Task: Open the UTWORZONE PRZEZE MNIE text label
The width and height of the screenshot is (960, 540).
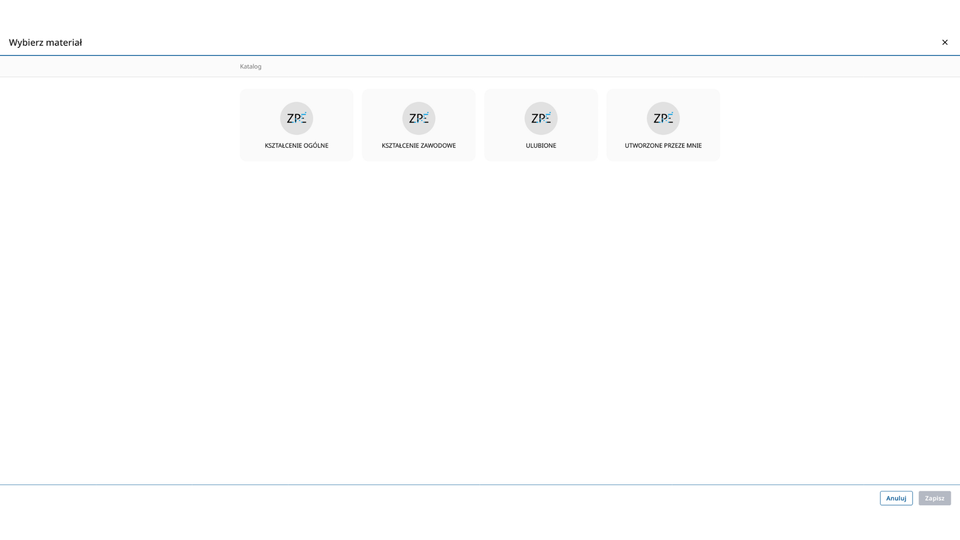Action: [663, 146]
